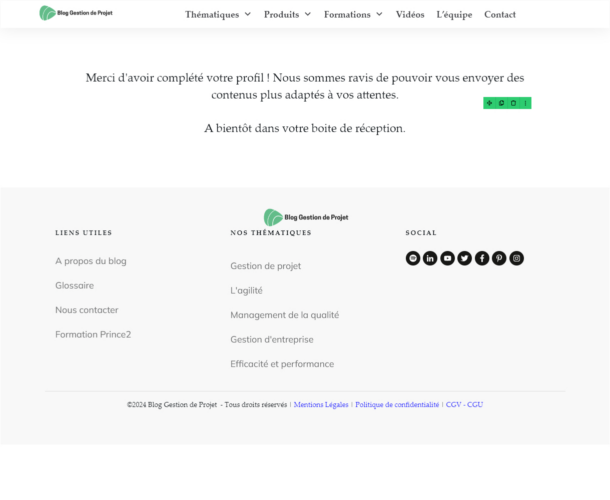Viewport: 610px width, 500px height.
Task: Click the ©2024 Tous droits réservés text
Action: 207,405
